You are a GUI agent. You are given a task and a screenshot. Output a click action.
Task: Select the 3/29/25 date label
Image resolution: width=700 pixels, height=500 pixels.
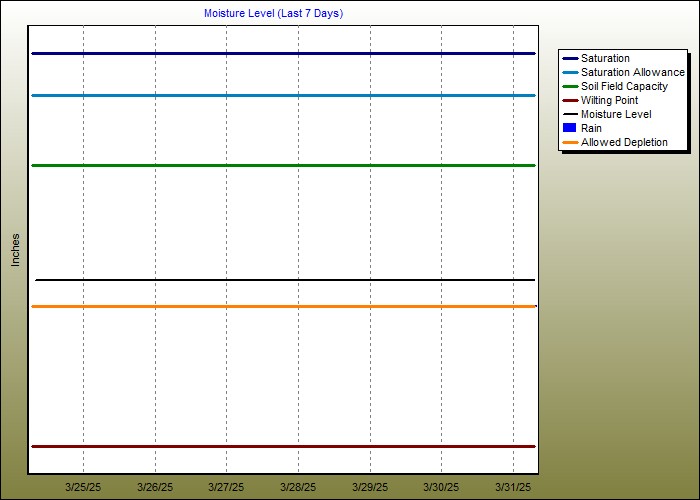370,487
